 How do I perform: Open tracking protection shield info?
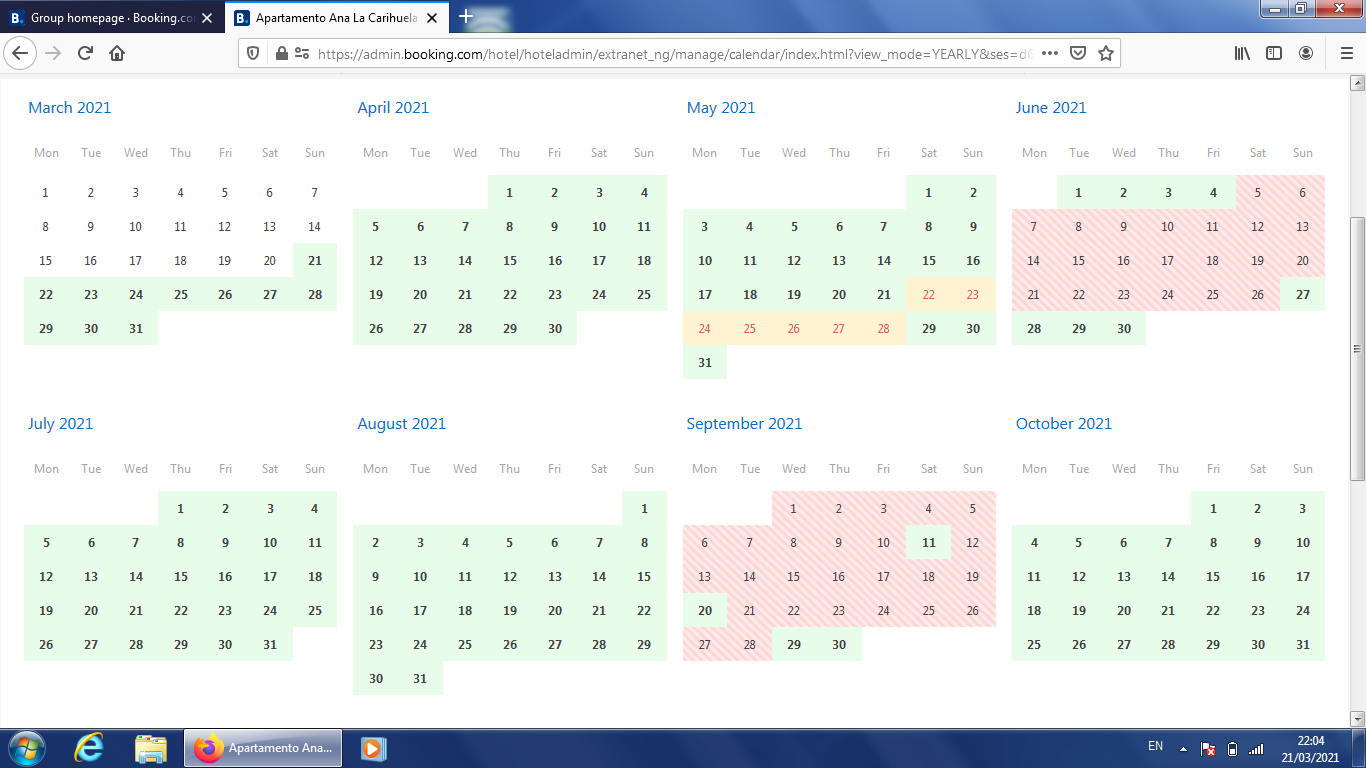pos(253,53)
